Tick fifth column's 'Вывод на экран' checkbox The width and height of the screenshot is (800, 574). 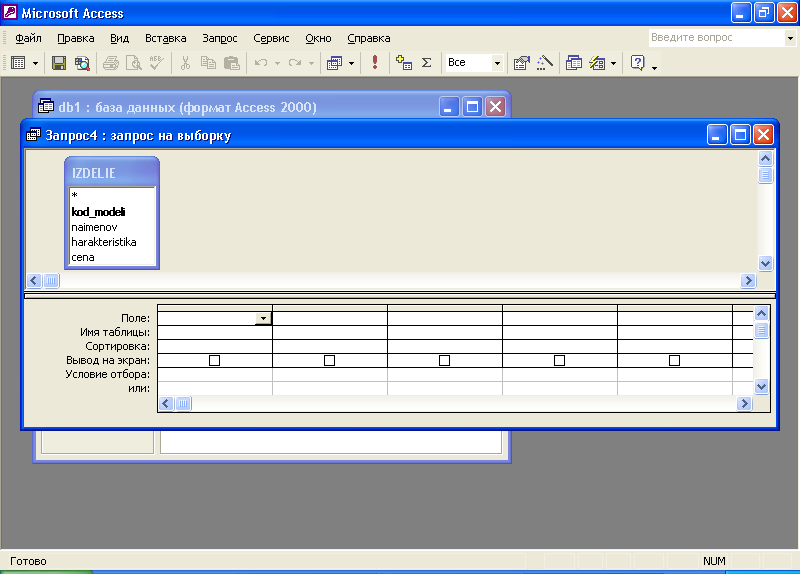pos(674,361)
